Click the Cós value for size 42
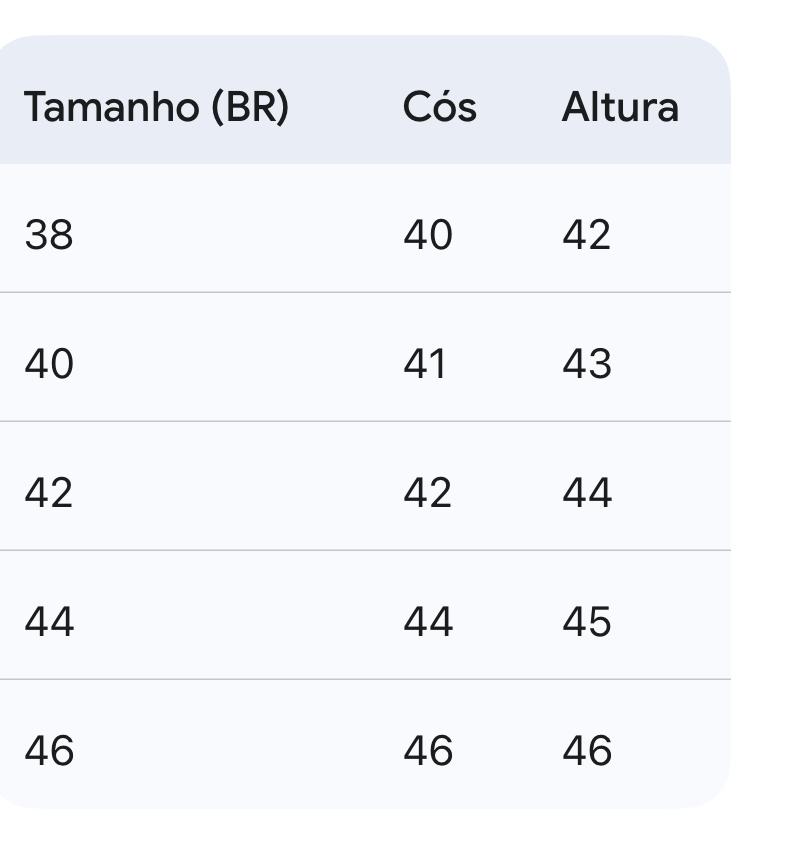Image resolution: width=798 pixels, height=857 pixels. click(428, 493)
